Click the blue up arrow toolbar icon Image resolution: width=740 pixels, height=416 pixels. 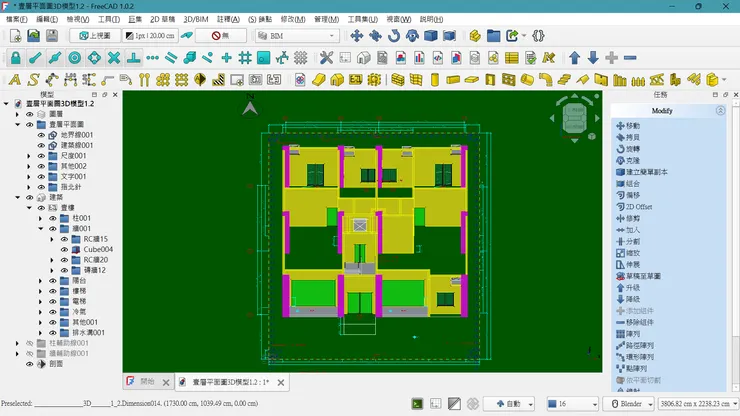pyautogui.click(x=574, y=58)
